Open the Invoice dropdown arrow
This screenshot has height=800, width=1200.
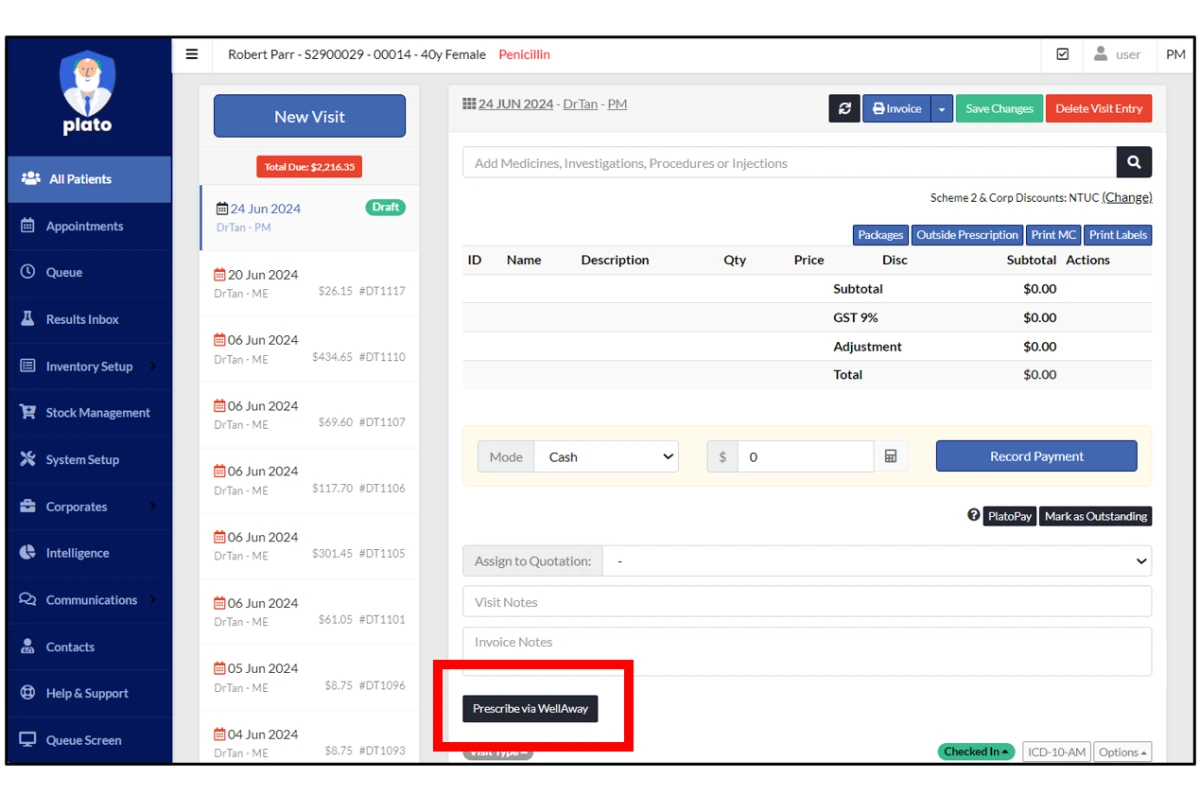tap(941, 109)
